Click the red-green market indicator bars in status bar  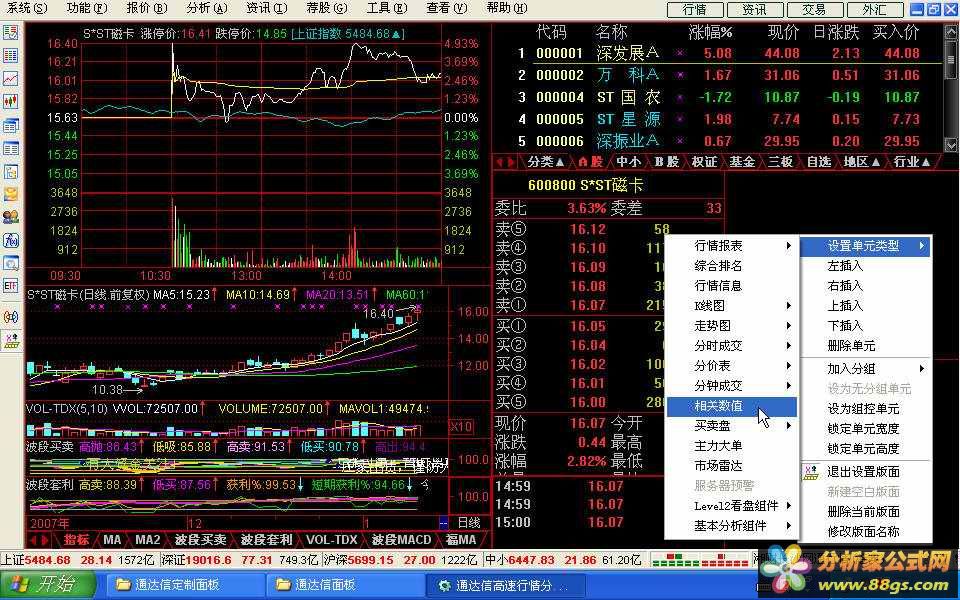pyautogui.click(x=698, y=560)
